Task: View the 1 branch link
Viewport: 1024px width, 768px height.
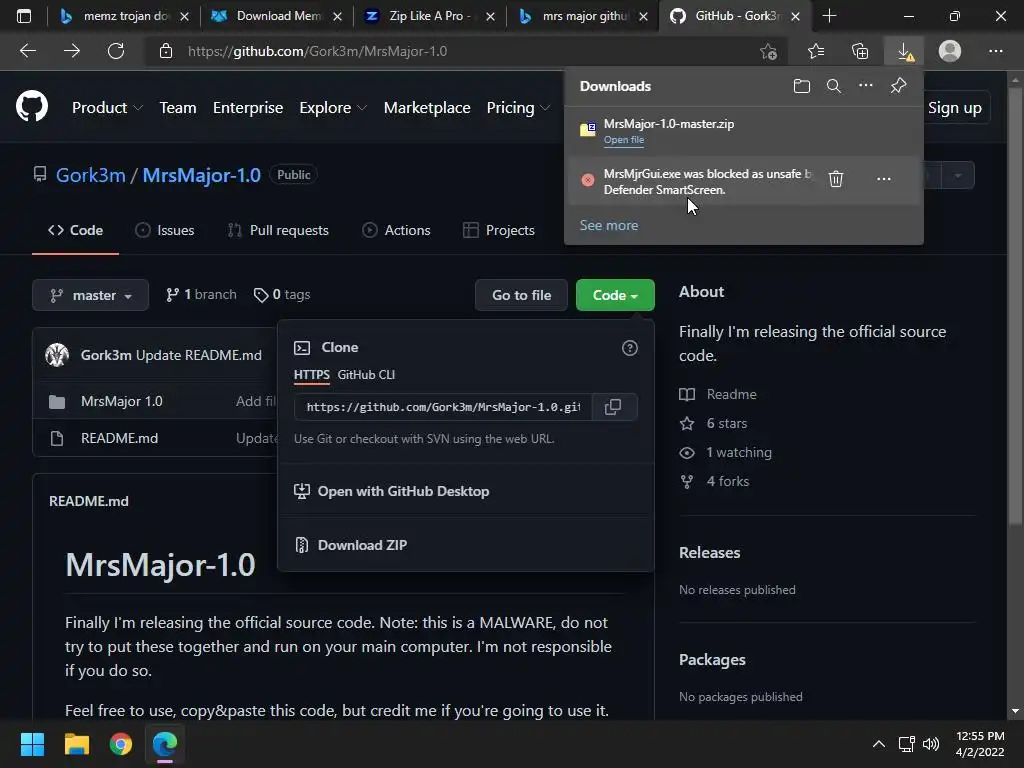Action: pos(201,295)
